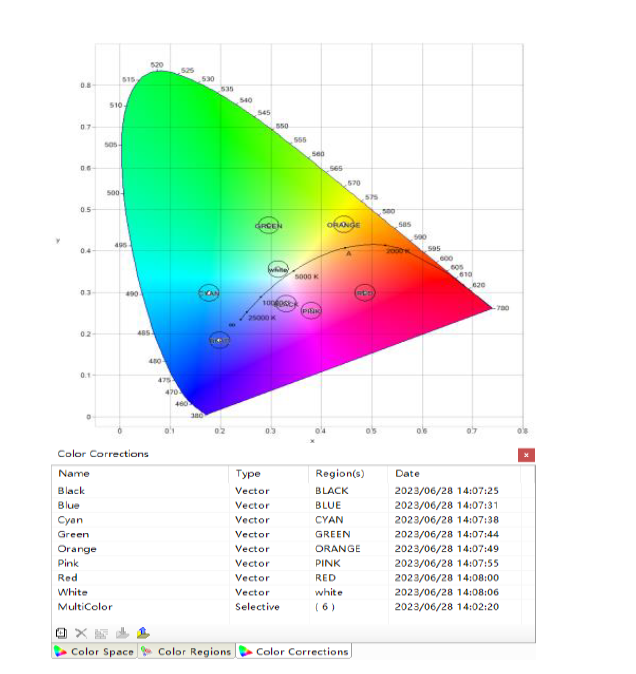Select the Red correction row
This screenshot has height=674, width=636.
[294, 578]
